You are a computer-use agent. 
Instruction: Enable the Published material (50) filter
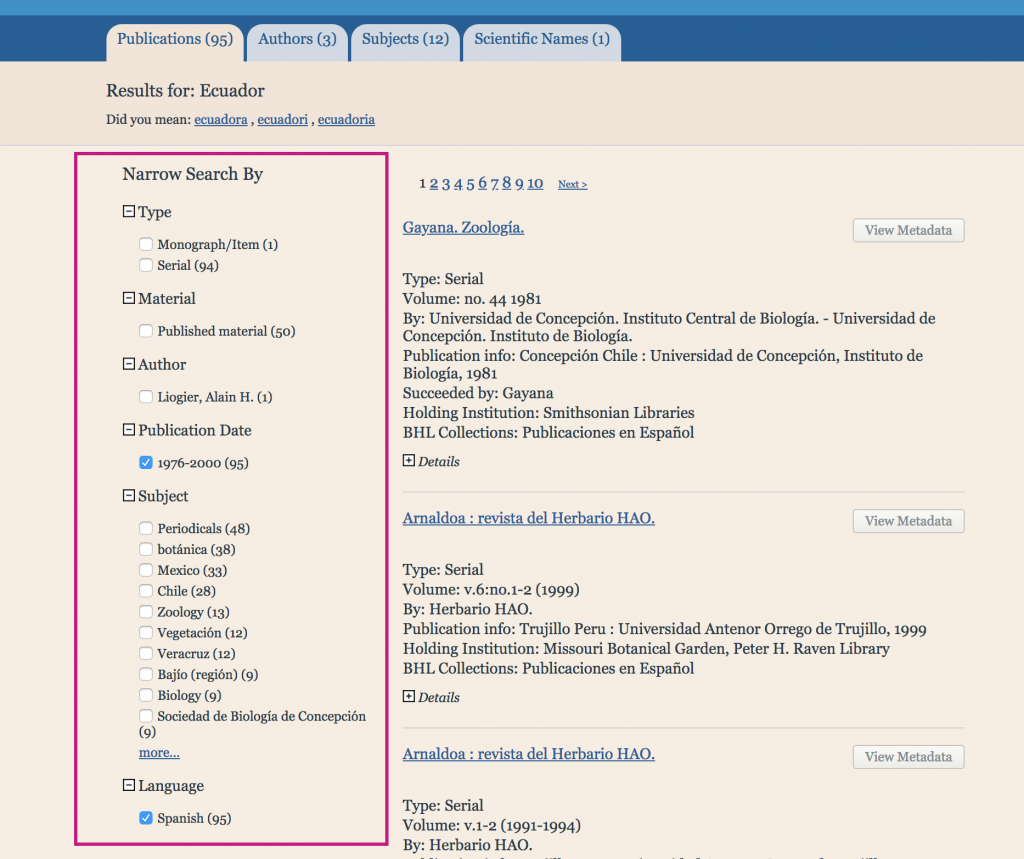click(x=145, y=331)
